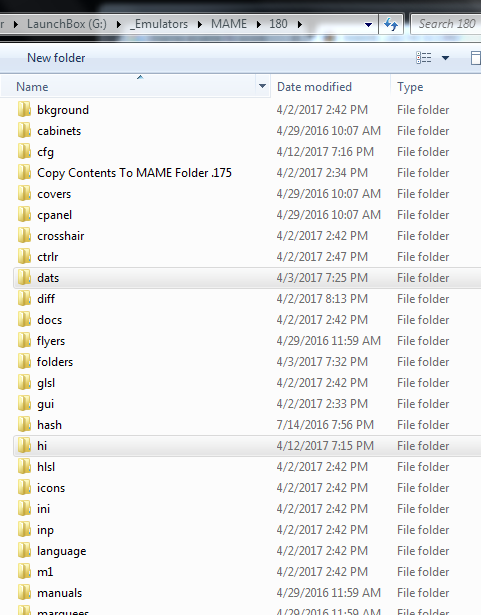Go to _Emulators in address bar

(x=159, y=24)
